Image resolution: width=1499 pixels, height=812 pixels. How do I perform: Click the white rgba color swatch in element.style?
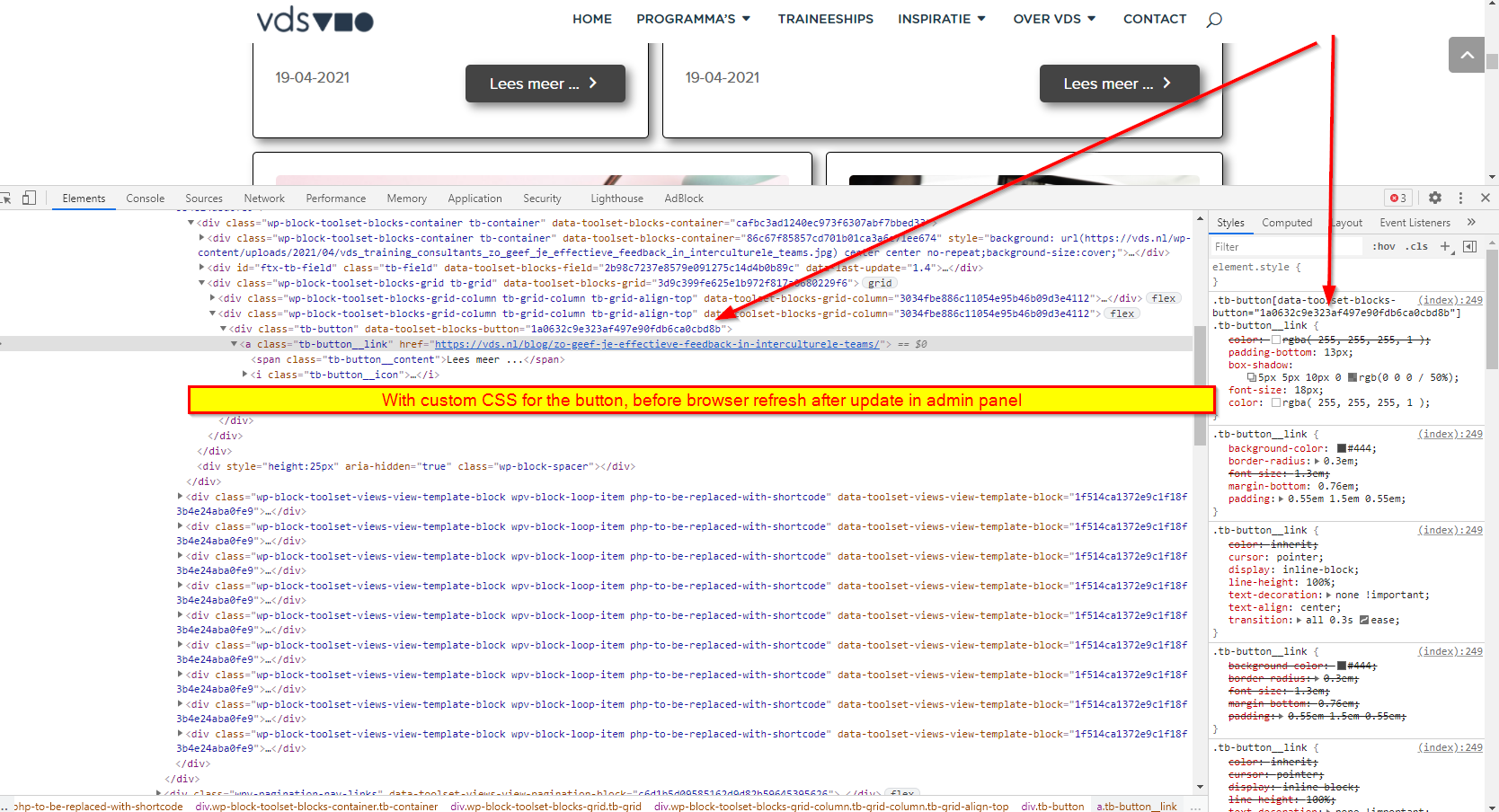tap(1278, 340)
